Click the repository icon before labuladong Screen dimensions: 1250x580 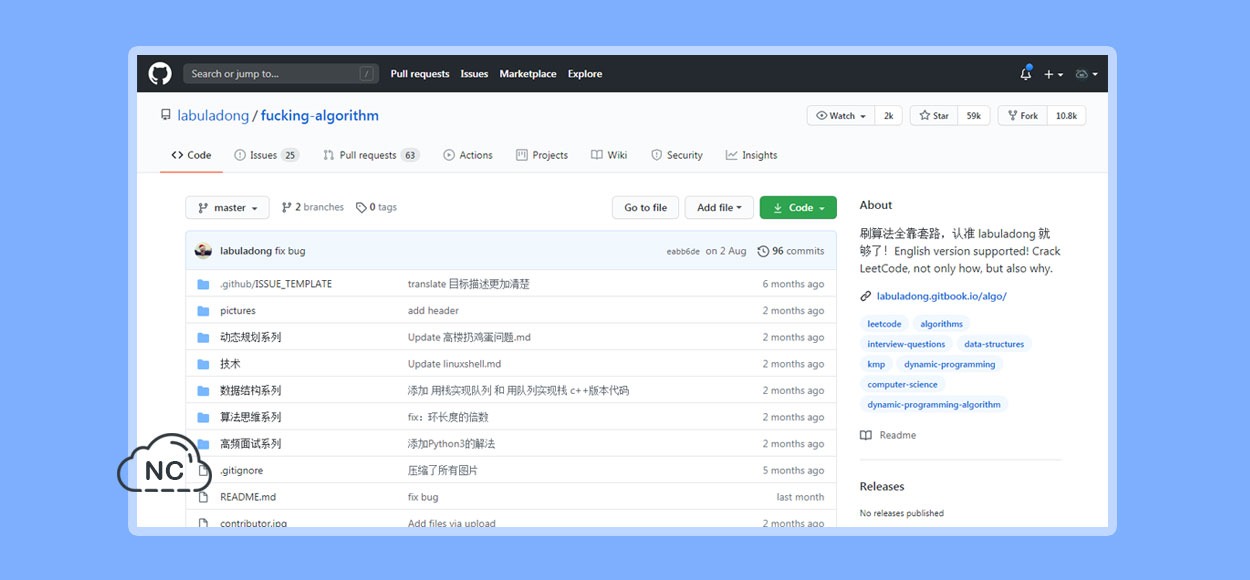(x=166, y=116)
